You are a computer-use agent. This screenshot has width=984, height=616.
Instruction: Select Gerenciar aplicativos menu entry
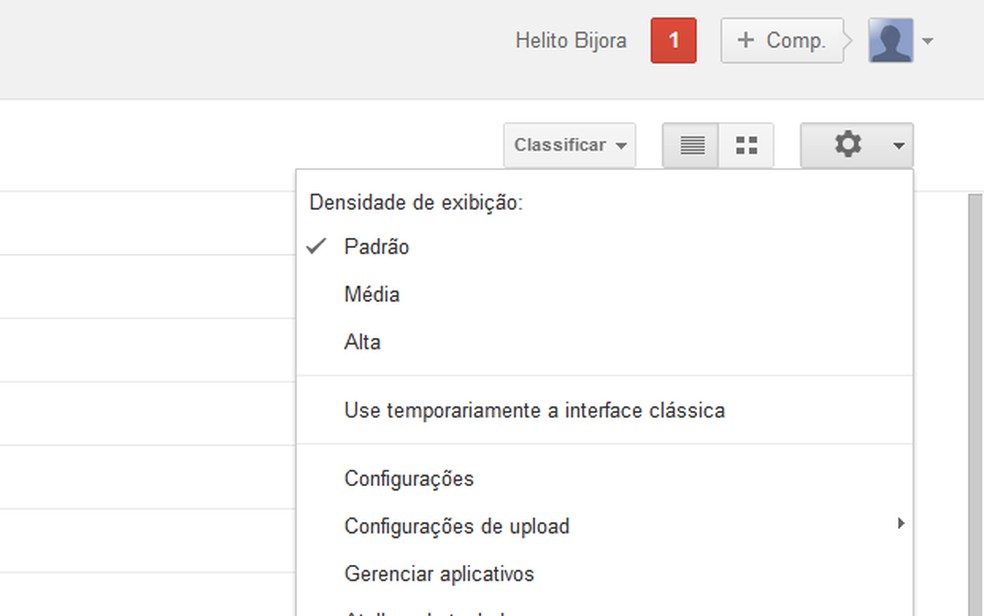pyautogui.click(x=439, y=575)
